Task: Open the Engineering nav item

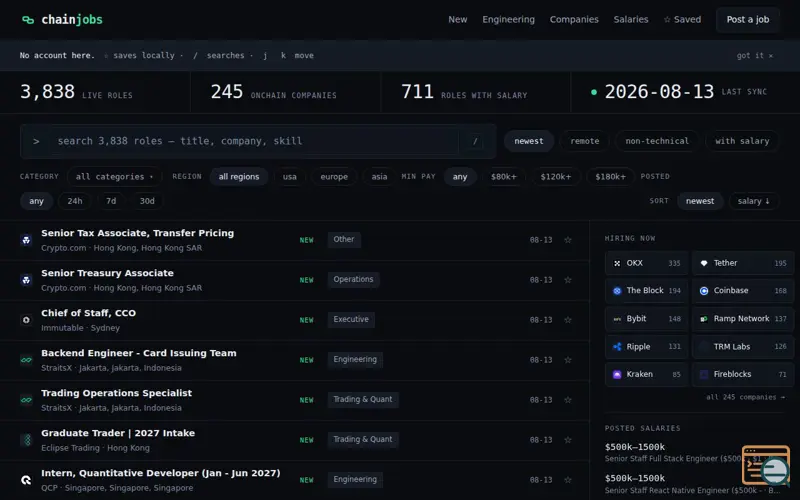Action: tap(509, 19)
